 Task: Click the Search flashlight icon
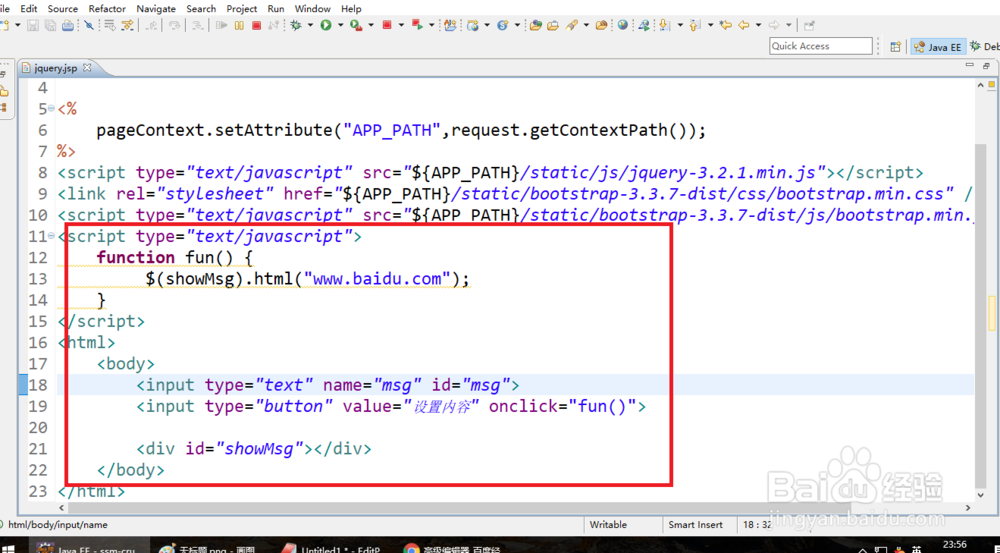[571, 26]
